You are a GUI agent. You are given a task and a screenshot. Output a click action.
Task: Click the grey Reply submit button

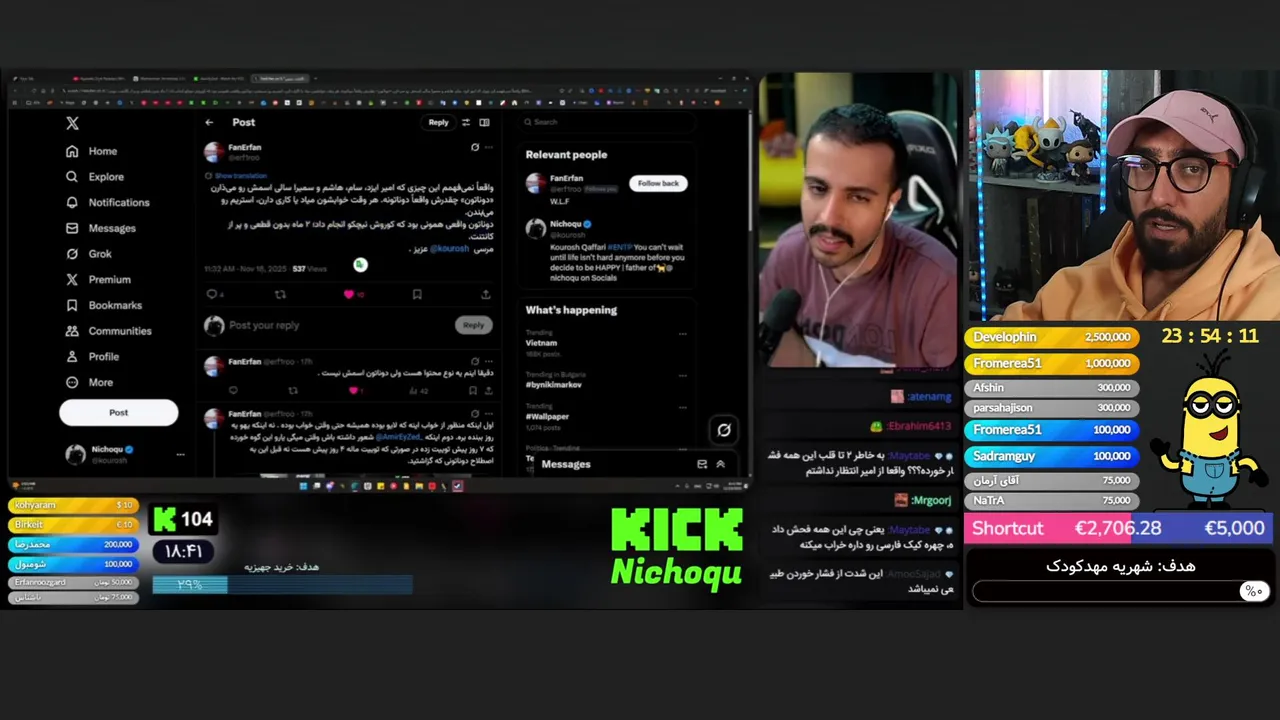[473, 325]
